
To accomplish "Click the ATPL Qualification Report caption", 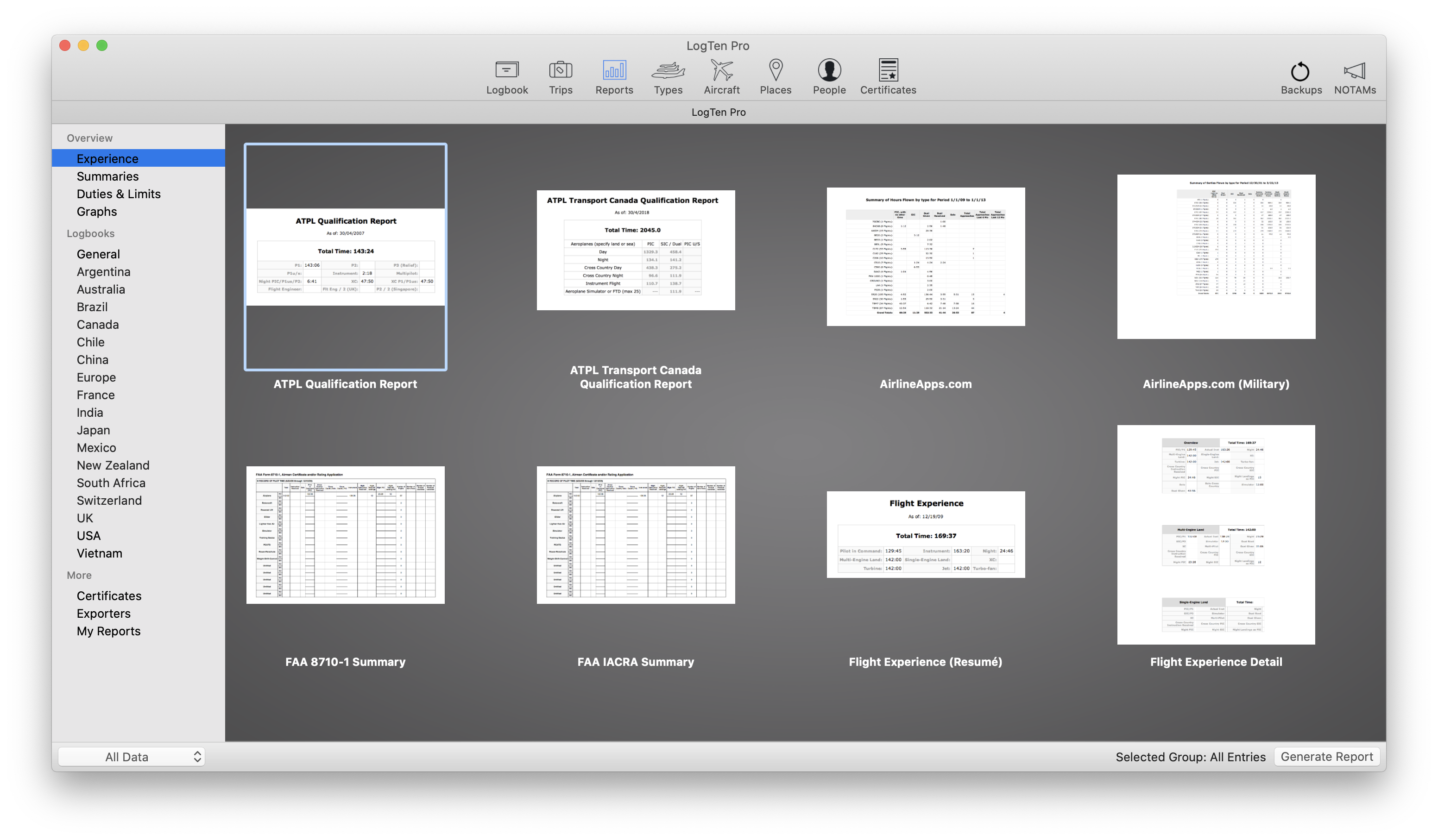I will (x=345, y=384).
